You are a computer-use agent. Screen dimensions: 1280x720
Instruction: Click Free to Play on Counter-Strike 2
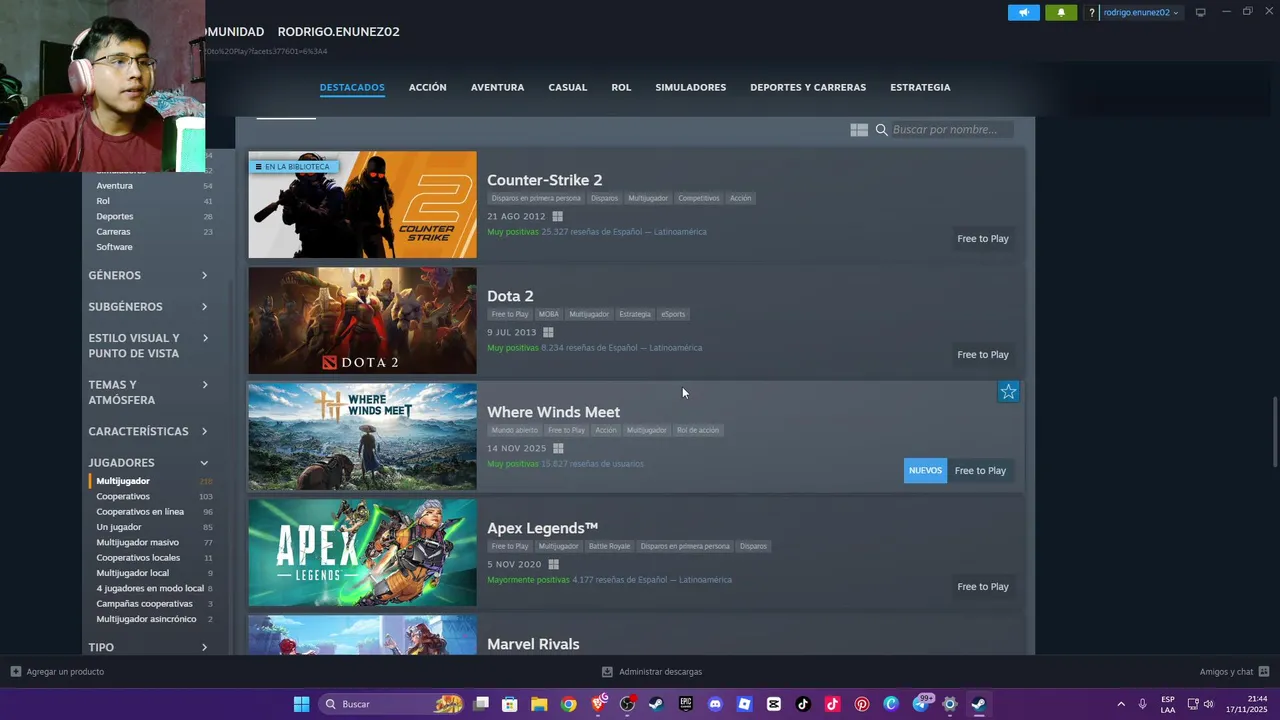[983, 239]
